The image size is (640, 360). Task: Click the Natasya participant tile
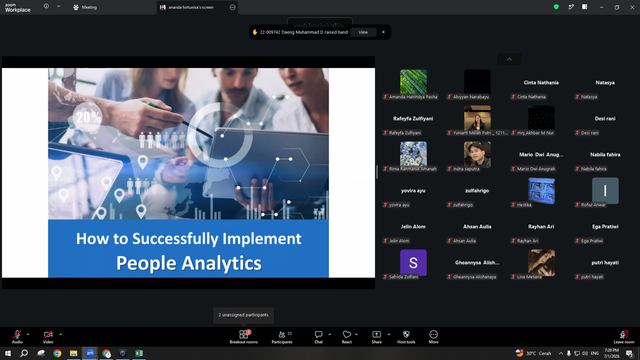[x=605, y=84]
